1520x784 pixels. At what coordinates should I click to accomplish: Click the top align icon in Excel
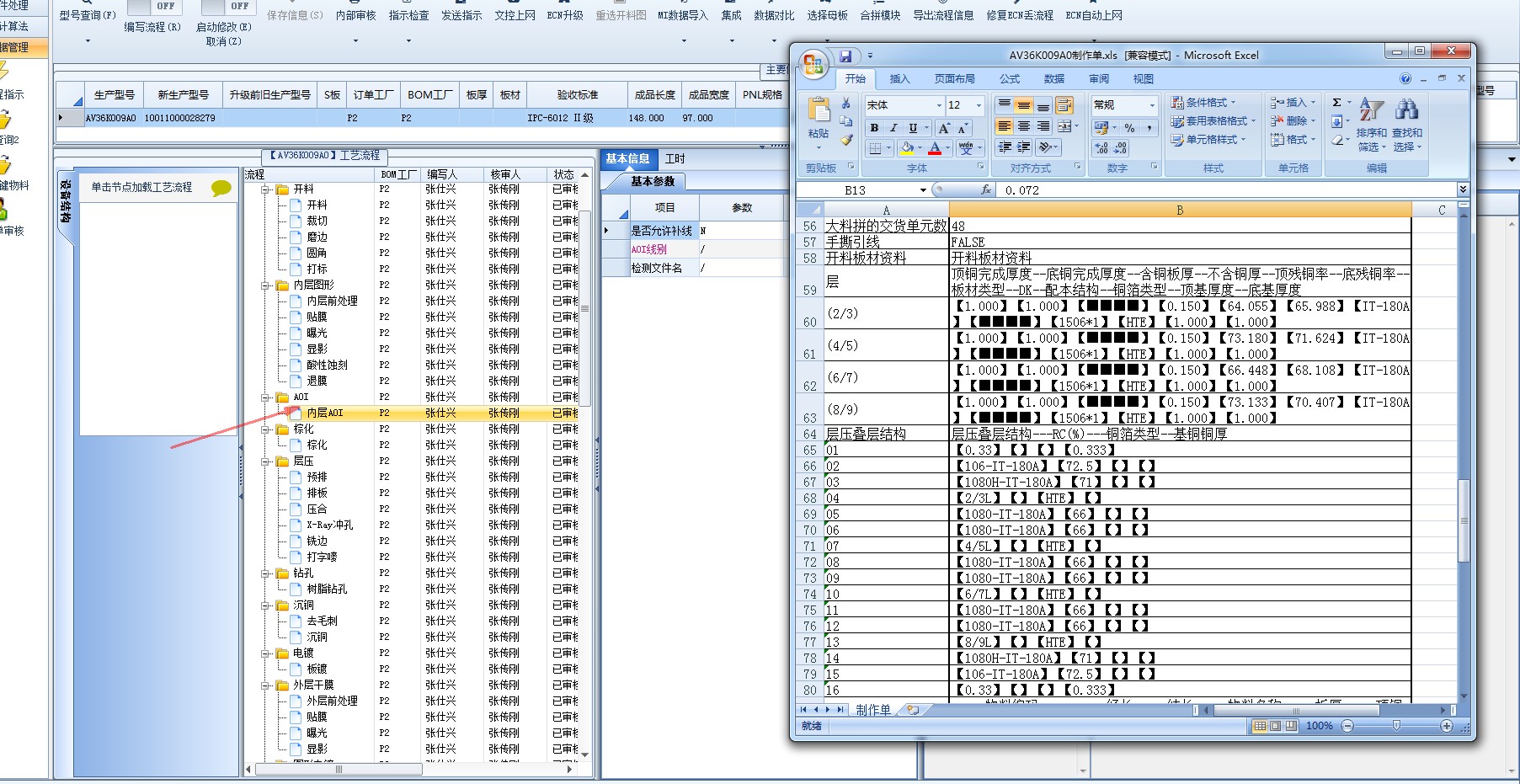pyautogui.click(x=1004, y=105)
